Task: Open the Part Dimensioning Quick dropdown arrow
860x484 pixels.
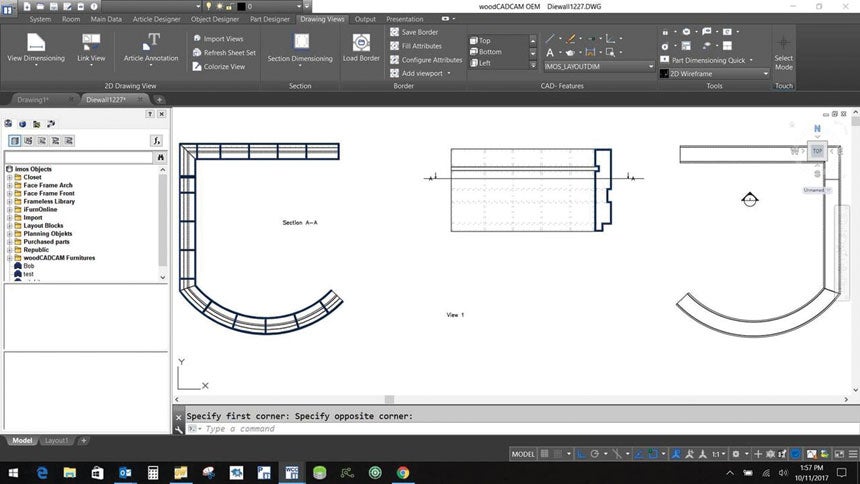Action: pos(751,60)
